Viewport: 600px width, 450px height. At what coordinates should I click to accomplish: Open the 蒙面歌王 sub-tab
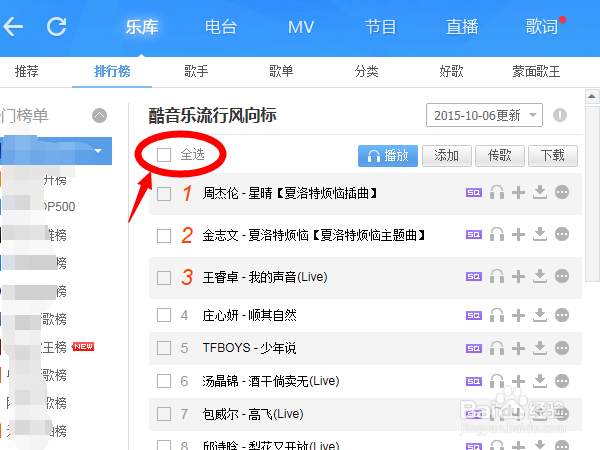click(x=536, y=71)
